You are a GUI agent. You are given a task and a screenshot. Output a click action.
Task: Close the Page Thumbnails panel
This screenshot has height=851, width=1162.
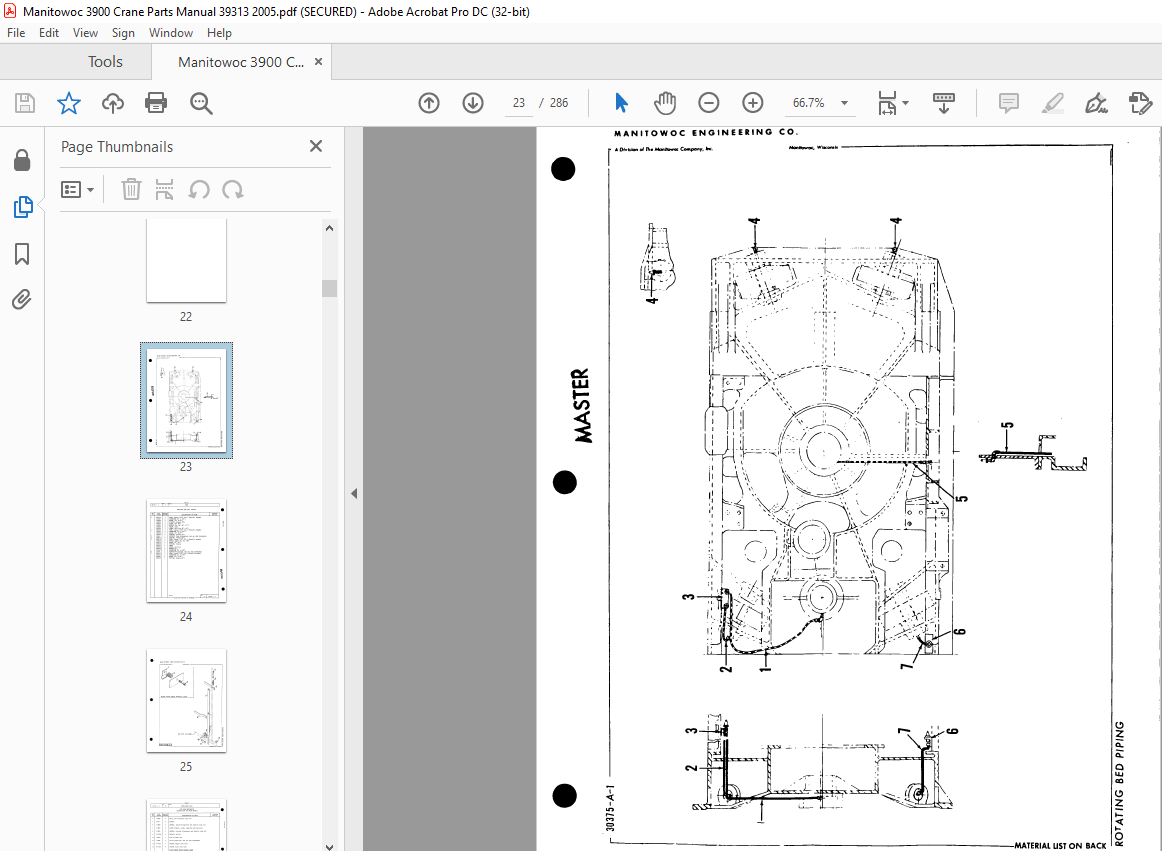click(316, 146)
